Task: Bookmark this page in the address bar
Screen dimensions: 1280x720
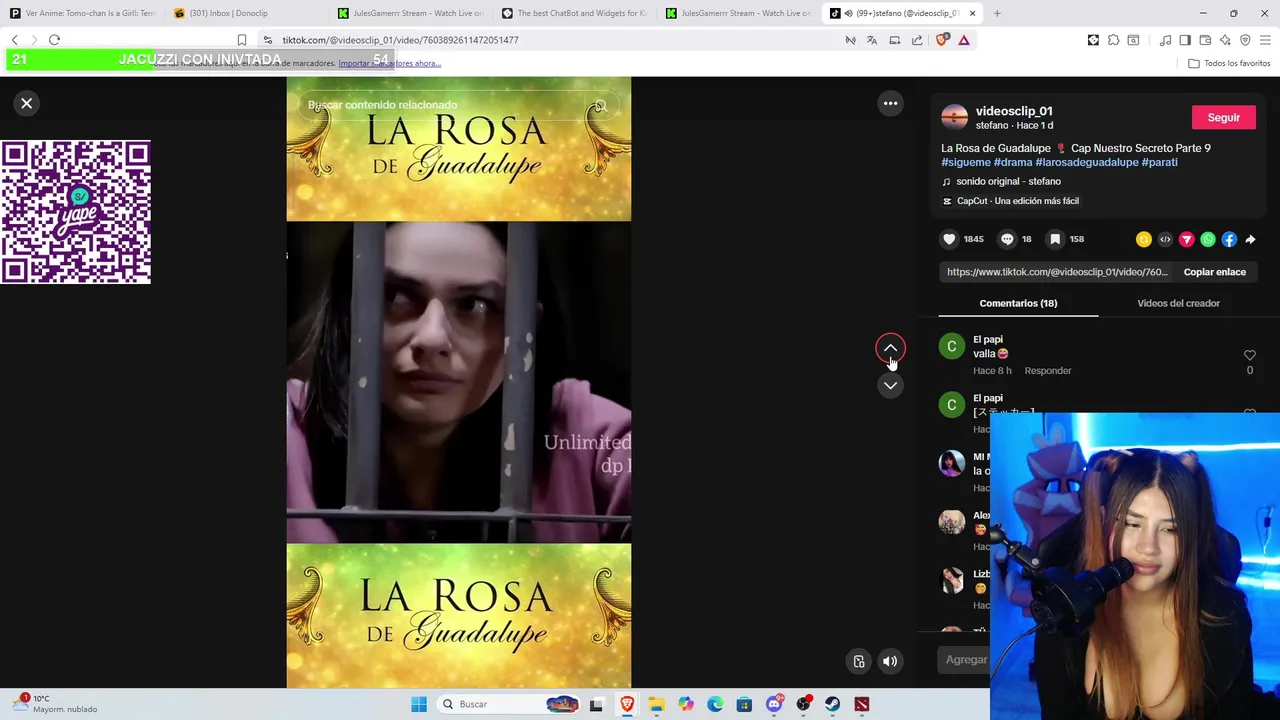Action: point(241,40)
